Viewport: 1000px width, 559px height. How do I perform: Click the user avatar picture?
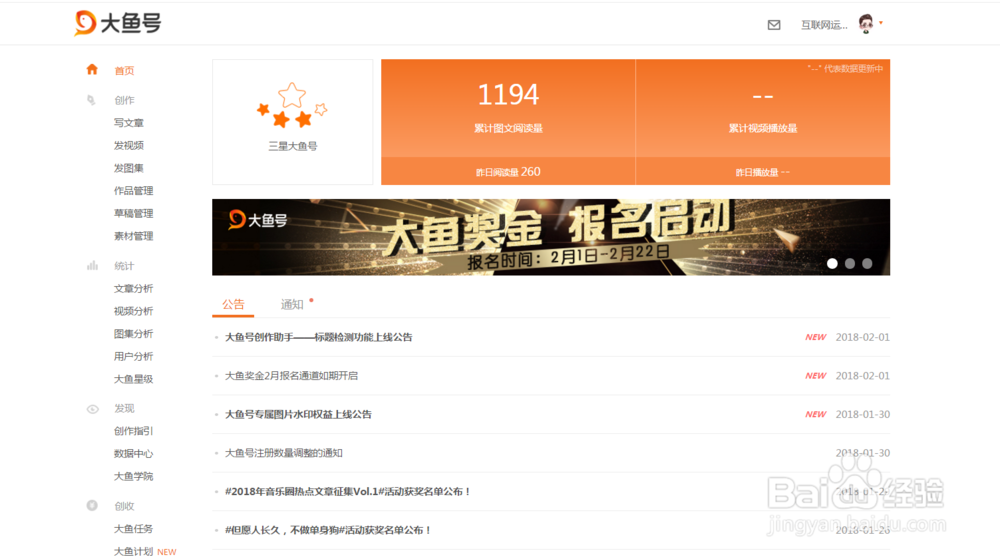(865, 24)
